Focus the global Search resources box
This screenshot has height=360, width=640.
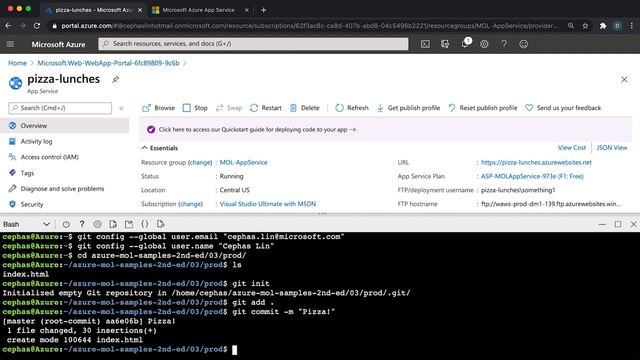(253, 44)
